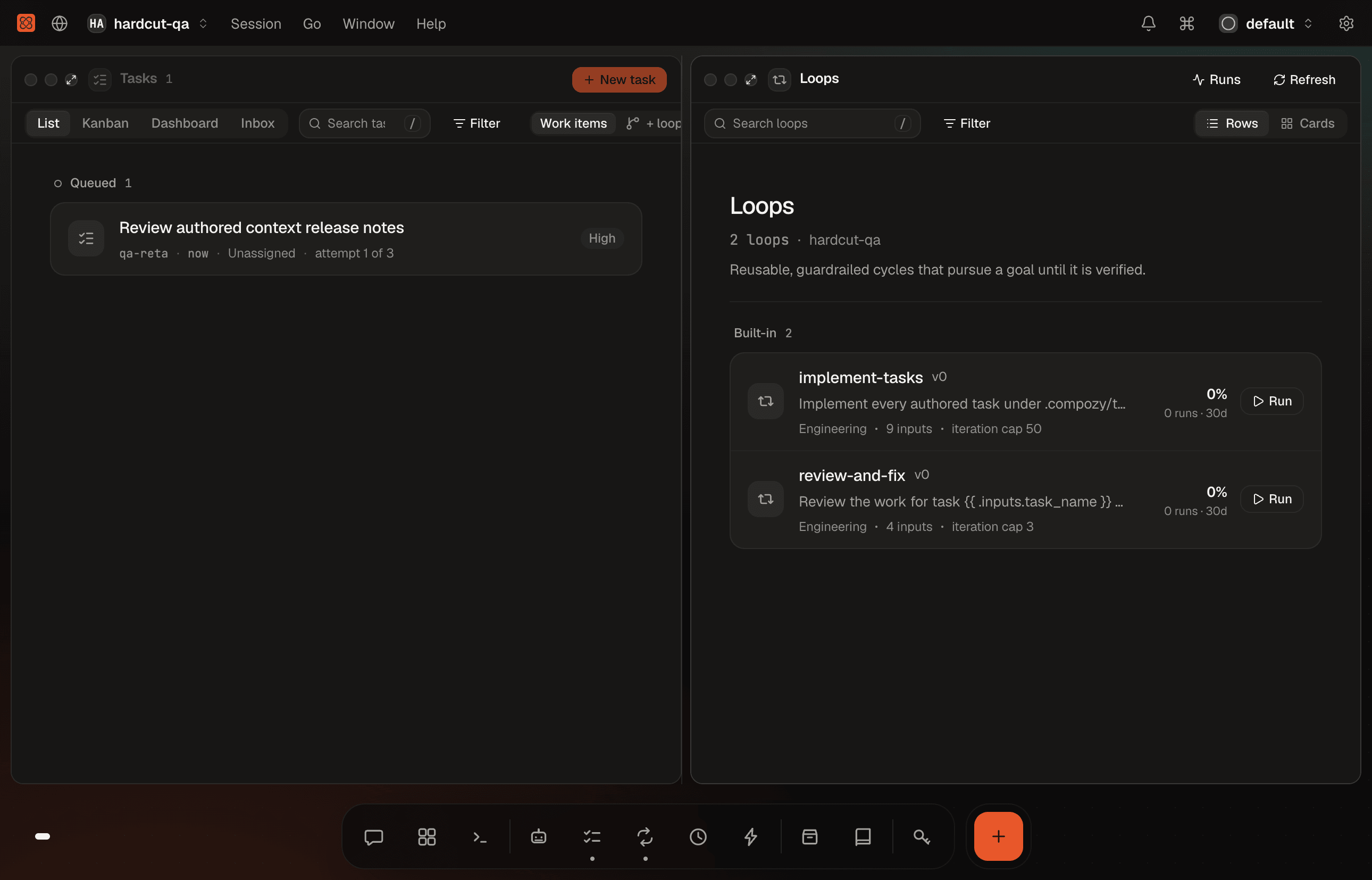Switch to the Inbox tab

257,123
